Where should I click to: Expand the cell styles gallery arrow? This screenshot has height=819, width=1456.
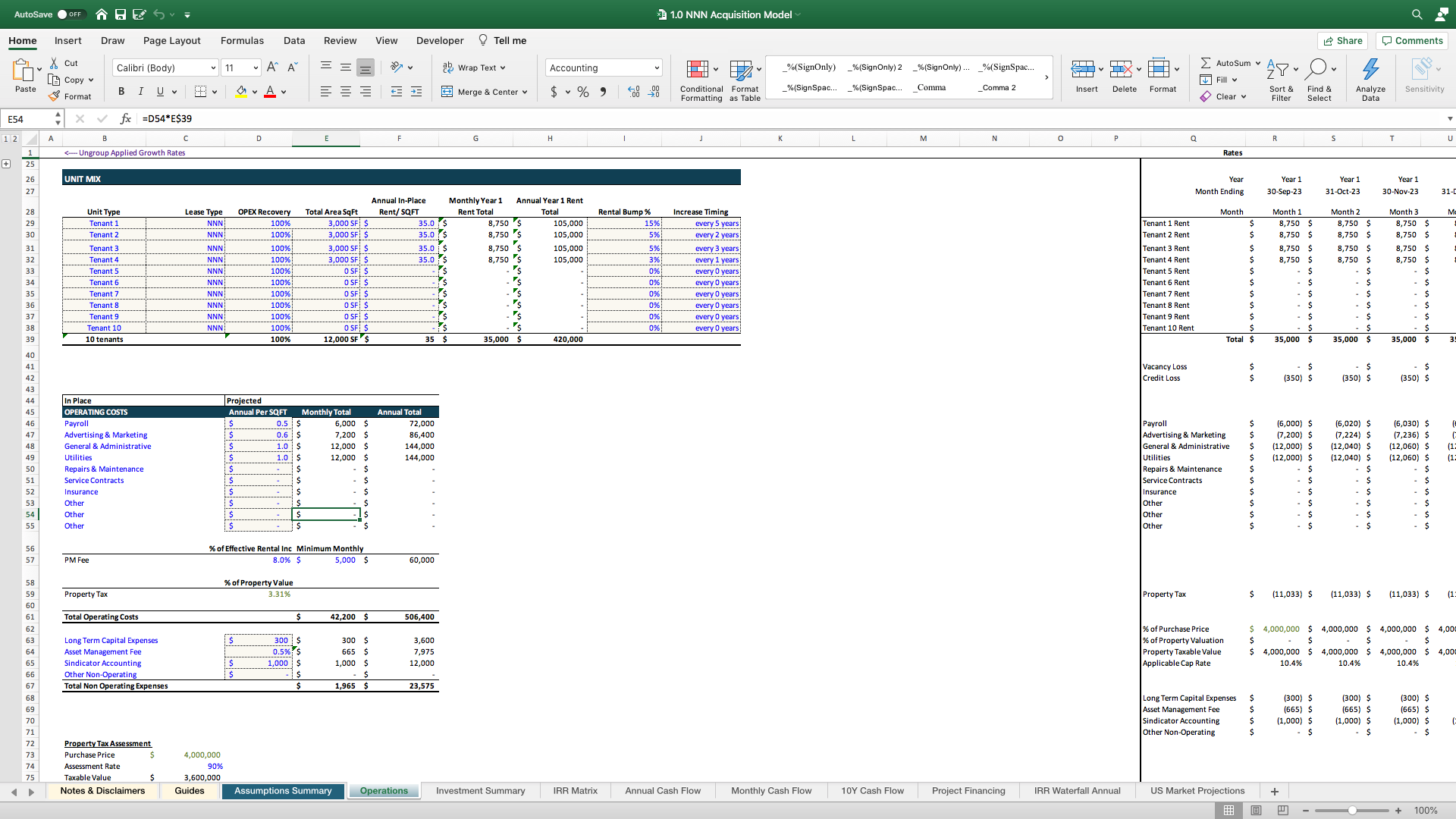(1046, 77)
